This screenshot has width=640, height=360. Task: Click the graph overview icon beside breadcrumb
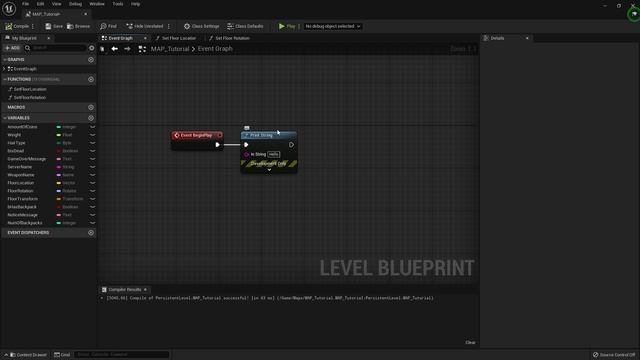coord(142,49)
